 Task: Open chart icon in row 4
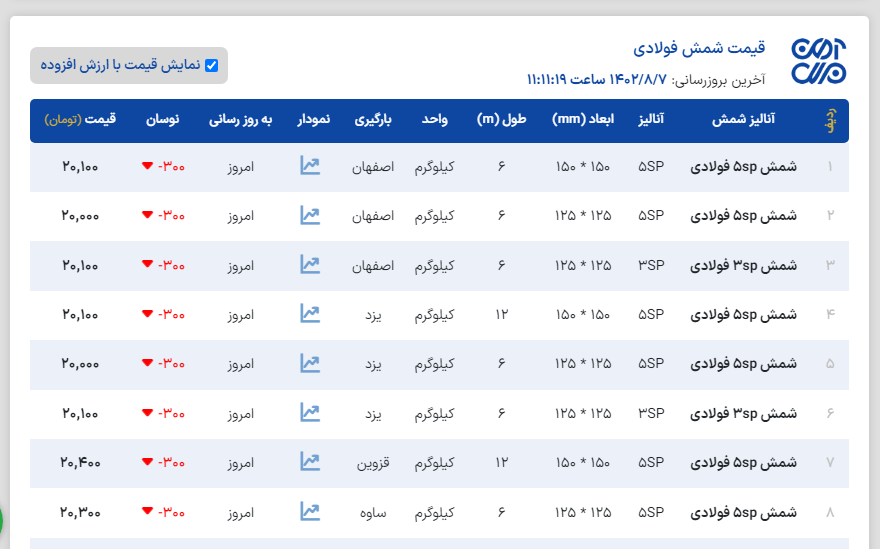[x=310, y=314]
